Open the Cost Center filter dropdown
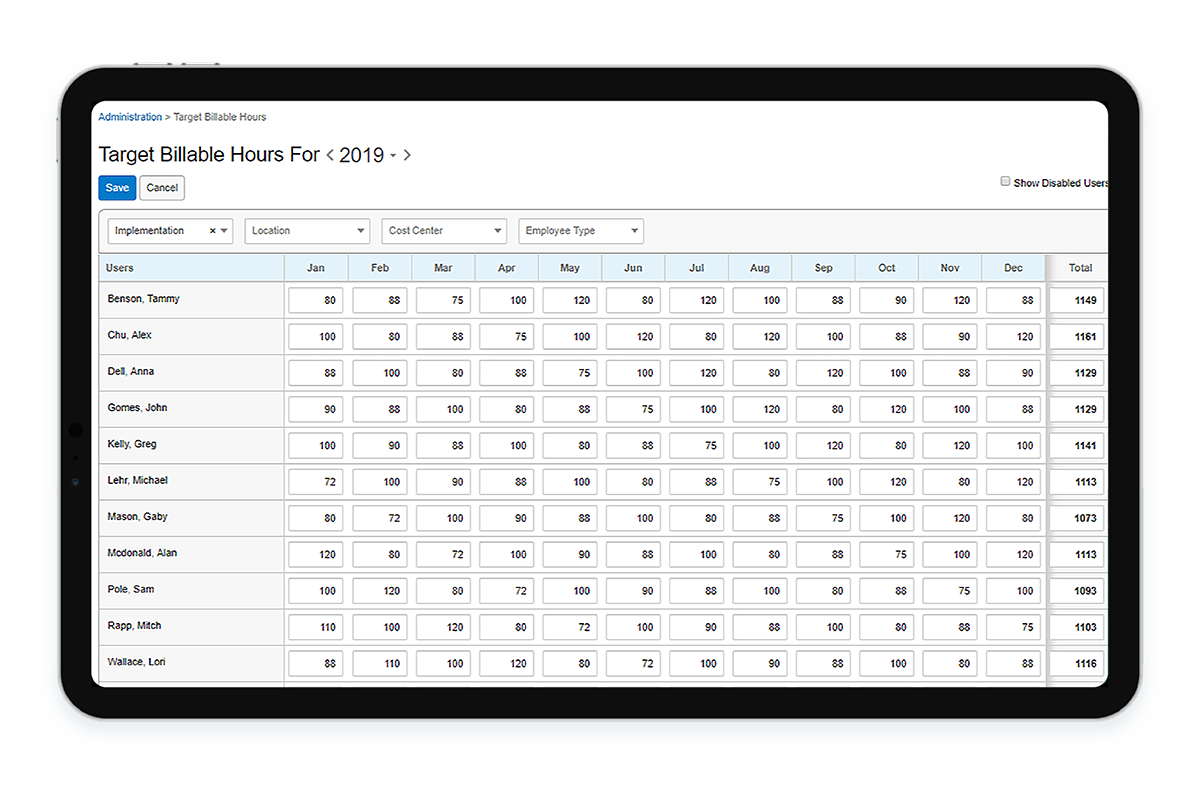This screenshot has width=1200, height=800. click(444, 231)
